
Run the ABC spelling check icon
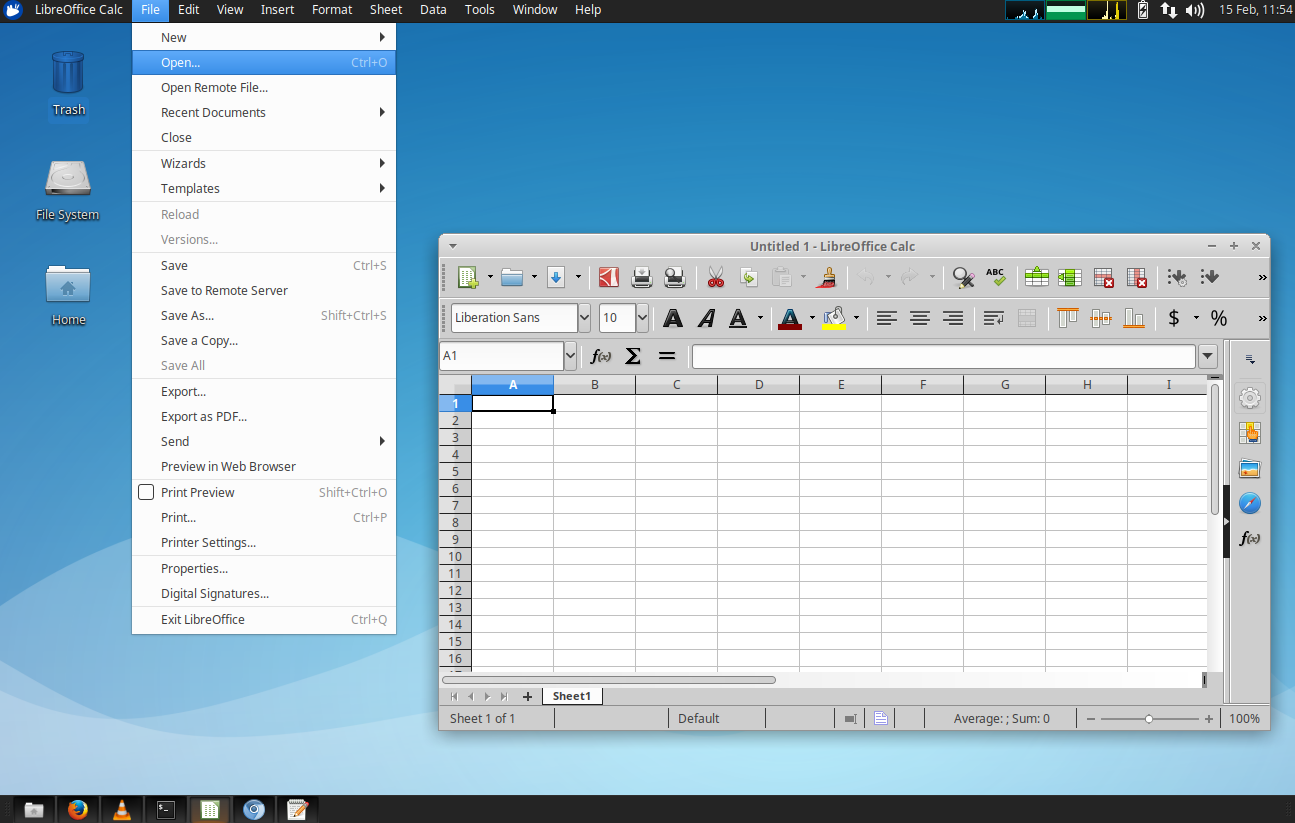tap(996, 277)
